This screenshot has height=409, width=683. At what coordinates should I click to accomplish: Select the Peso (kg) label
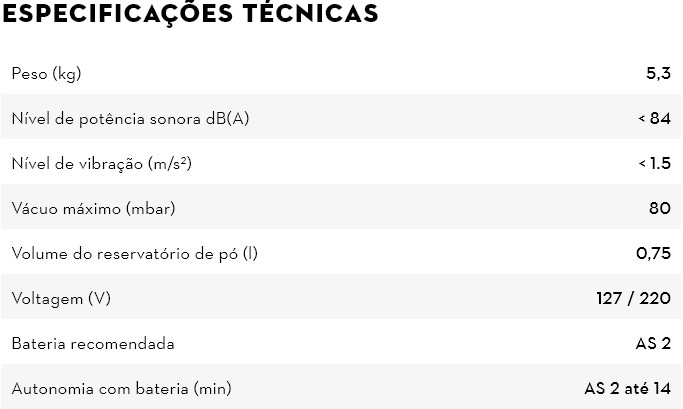pyautogui.click(x=47, y=74)
